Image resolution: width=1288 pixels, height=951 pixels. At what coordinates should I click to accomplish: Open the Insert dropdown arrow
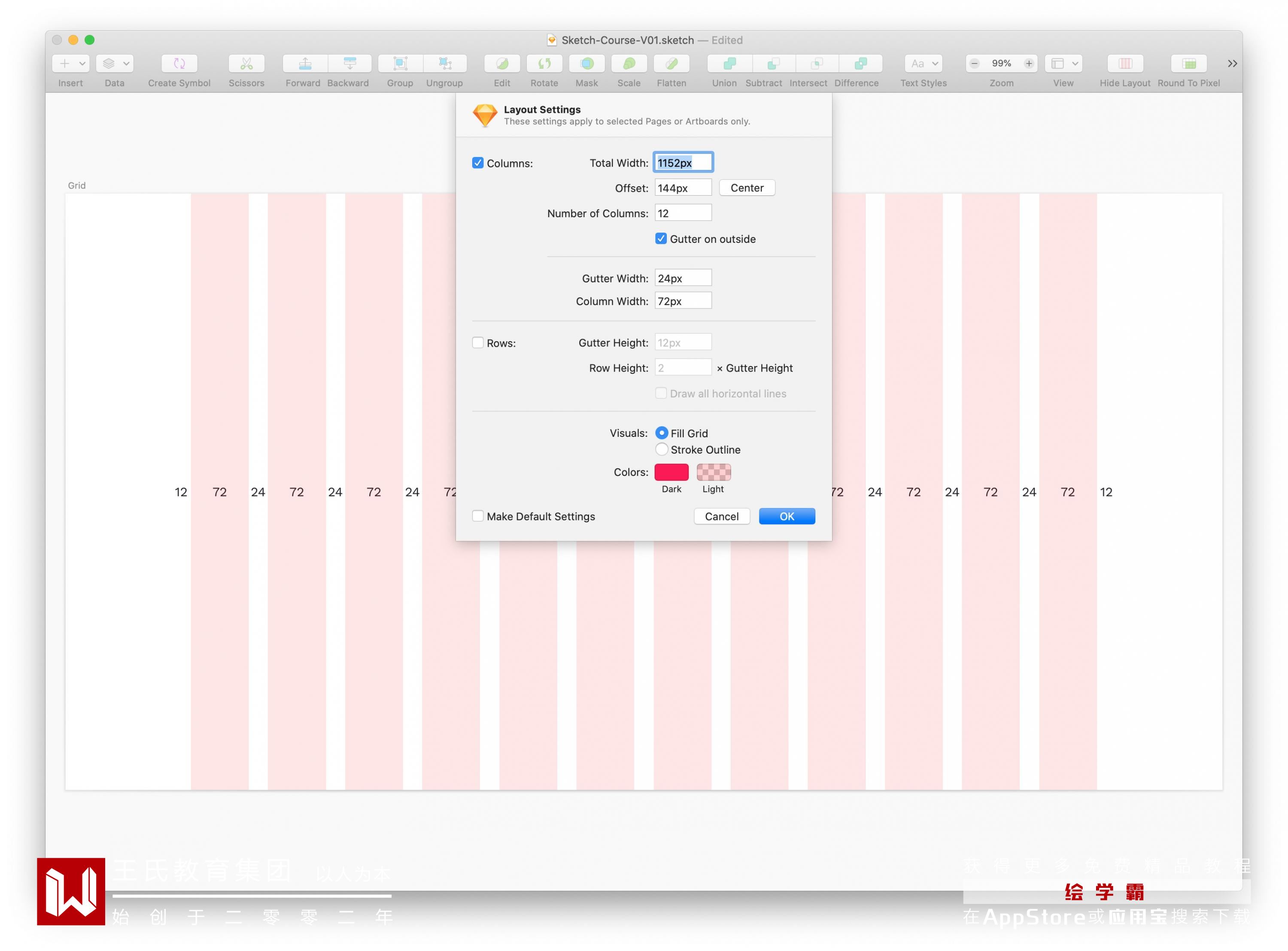pyautogui.click(x=82, y=64)
